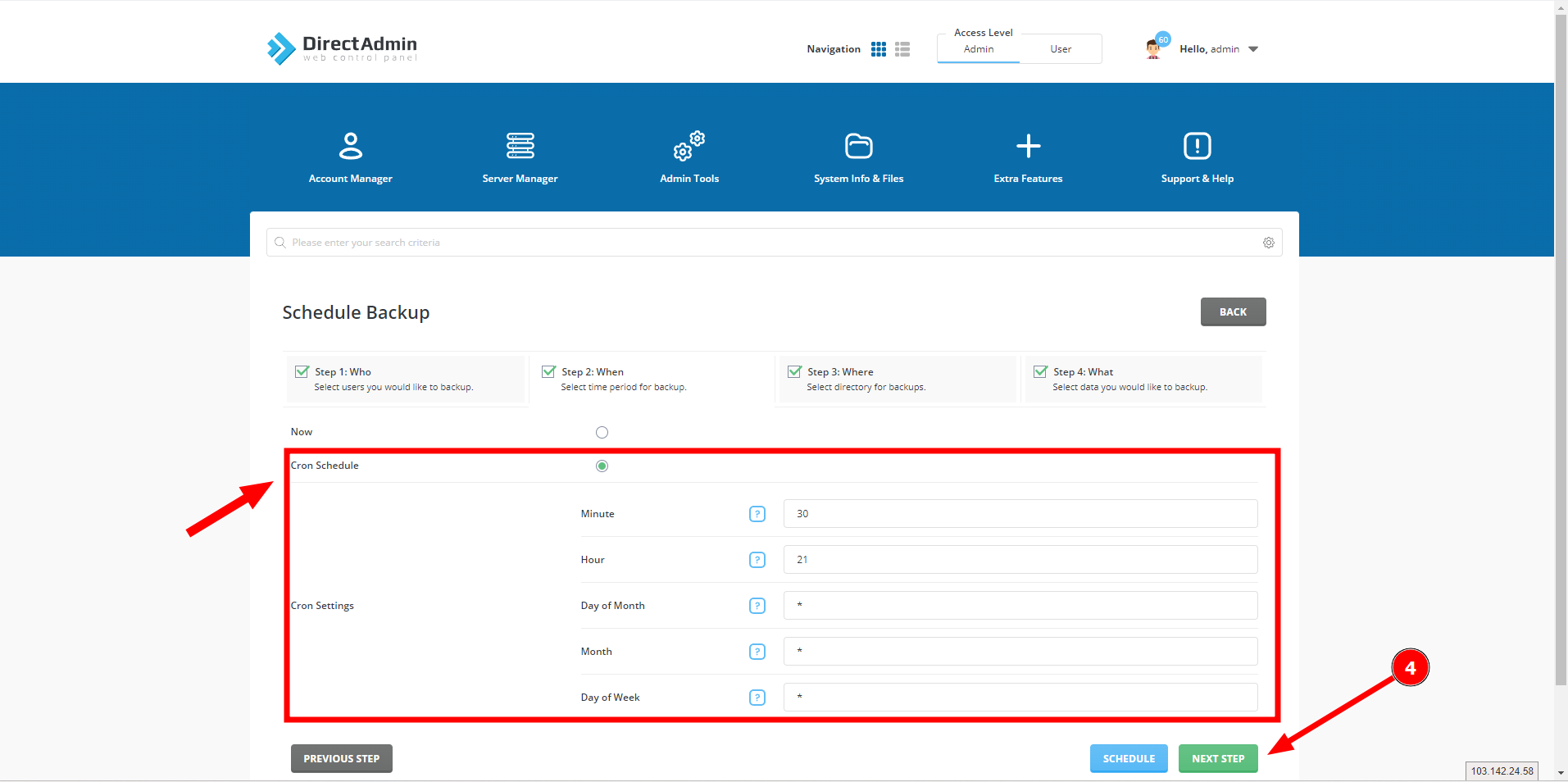Open Account Manager menu
1568x782 pixels.
[351, 157]
